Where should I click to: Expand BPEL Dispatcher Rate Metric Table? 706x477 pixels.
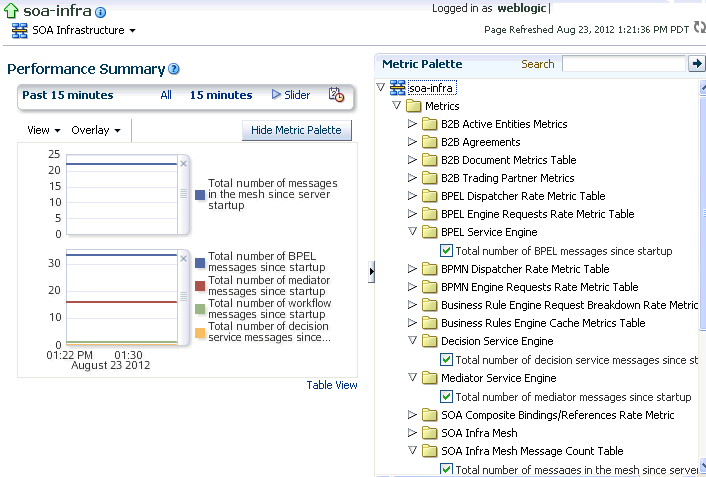[412, 195]
